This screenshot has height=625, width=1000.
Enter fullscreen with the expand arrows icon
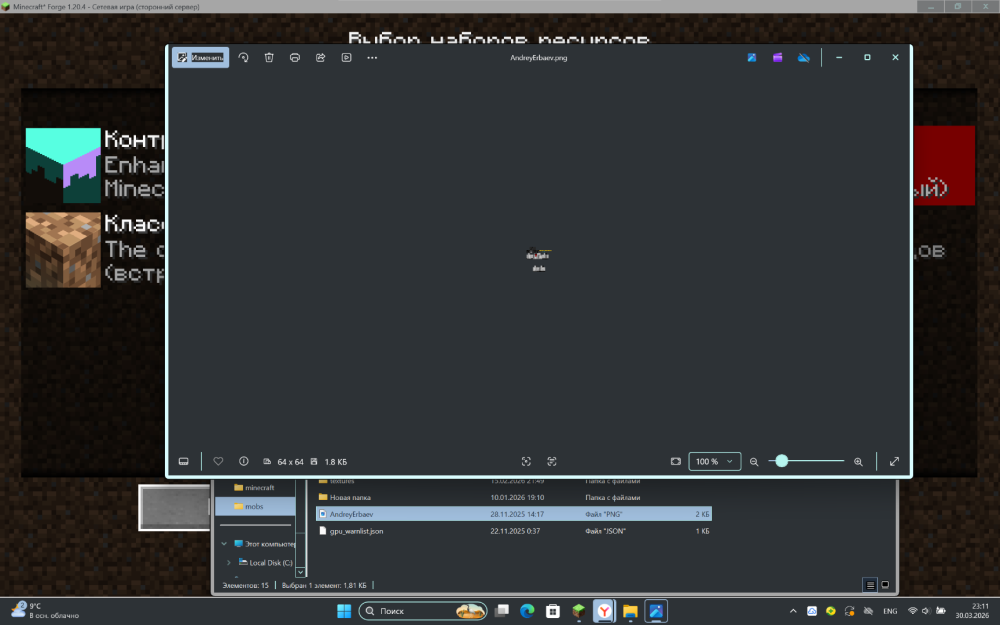pos(894,462)
